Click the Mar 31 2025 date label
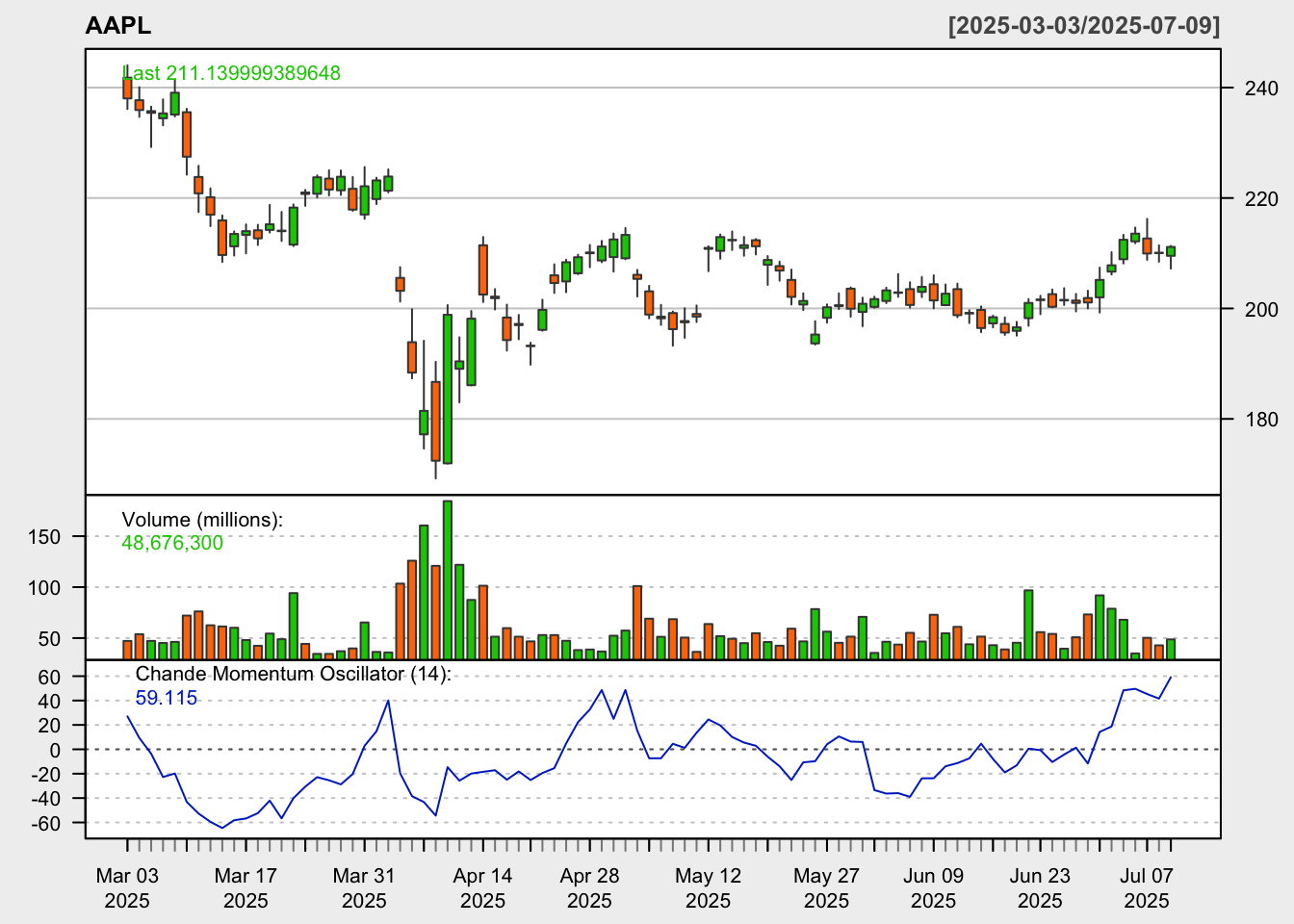The image size is (1294, 924). (364, 888)
